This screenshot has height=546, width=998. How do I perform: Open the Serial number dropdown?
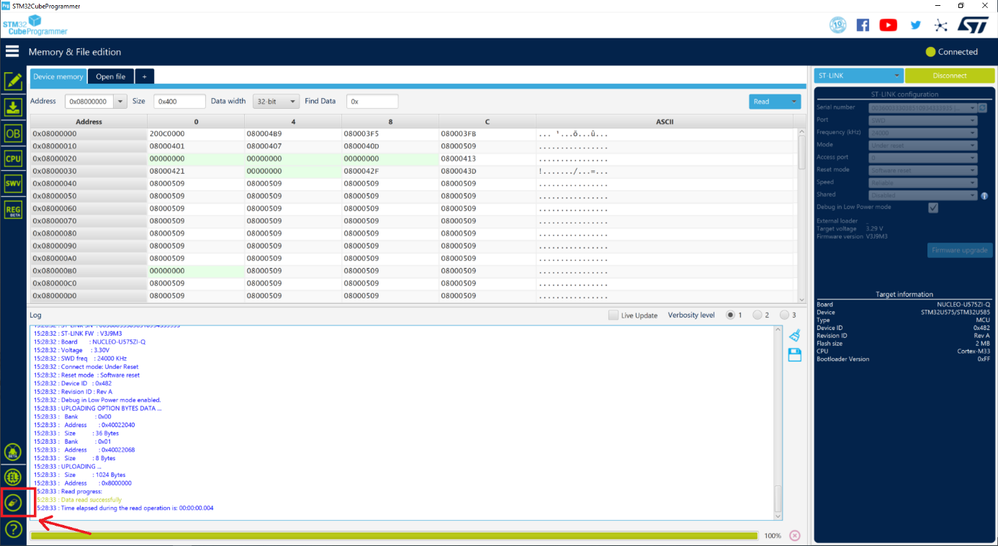tap(922, 108)
